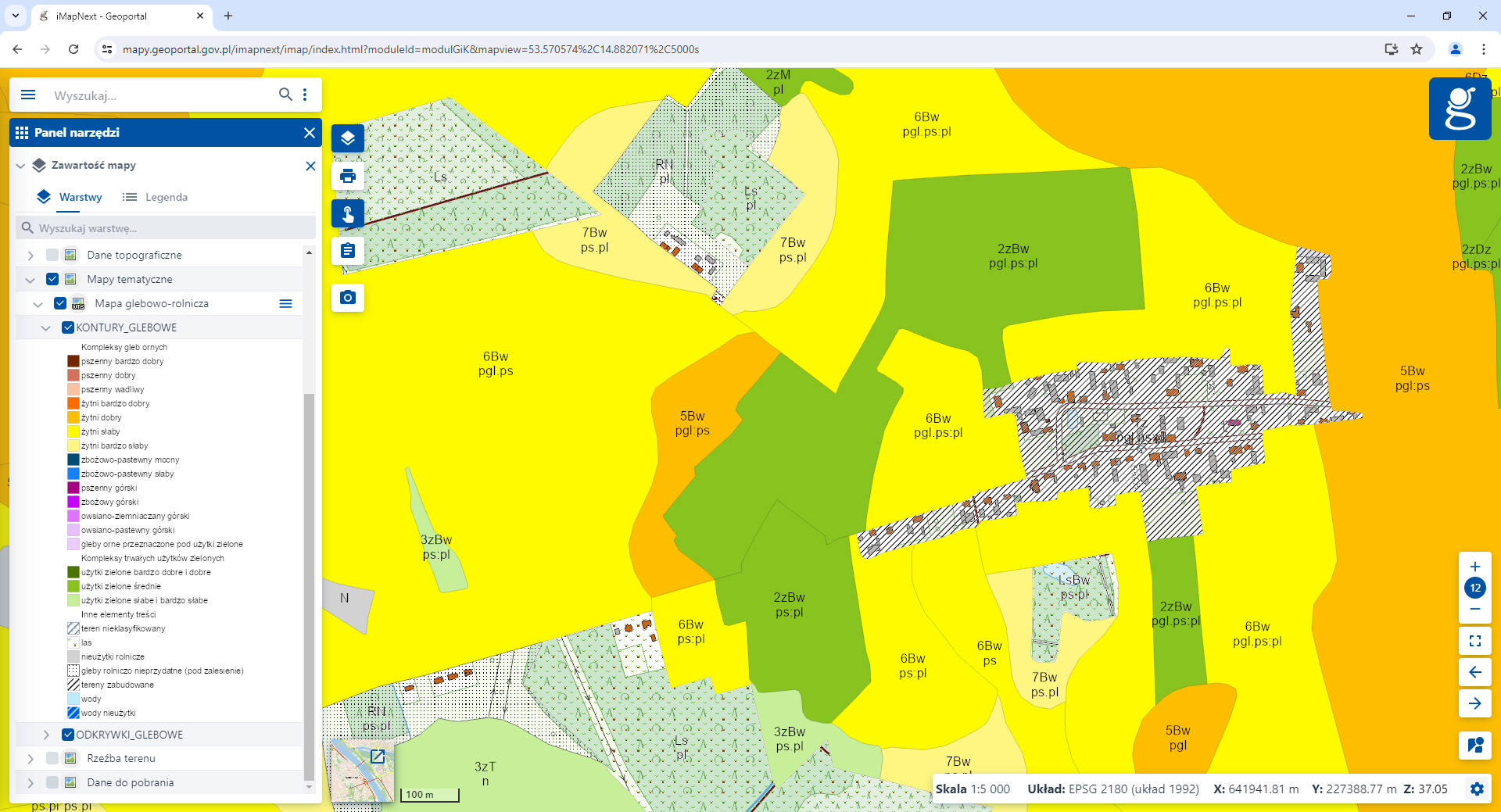This screenshot has height=812, width=1501.
Task: Open the settings gear in status bar
Action: [x=1477, y=789]
